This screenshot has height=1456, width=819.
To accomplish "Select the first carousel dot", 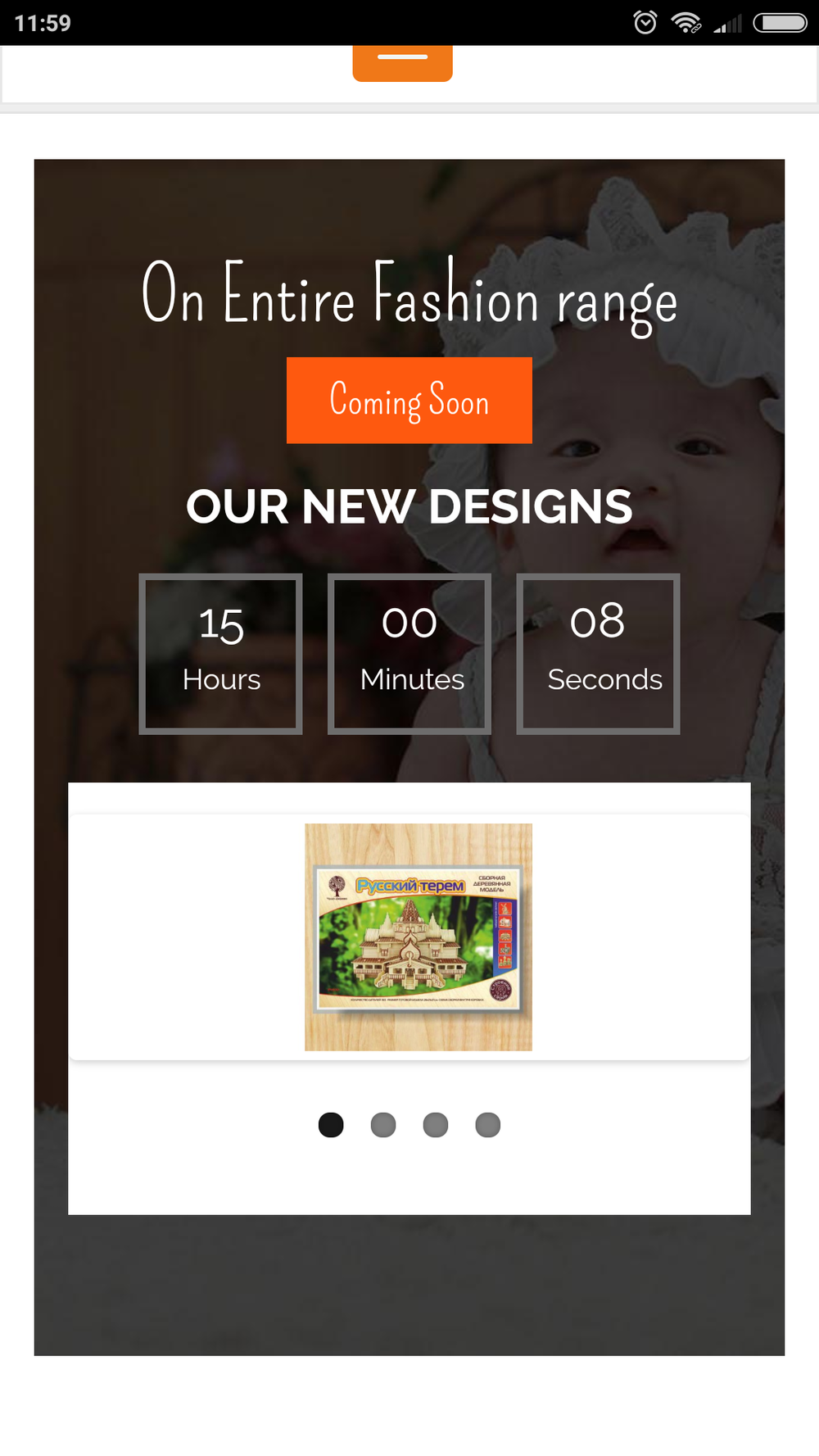I will click(x=331, y=1124).
